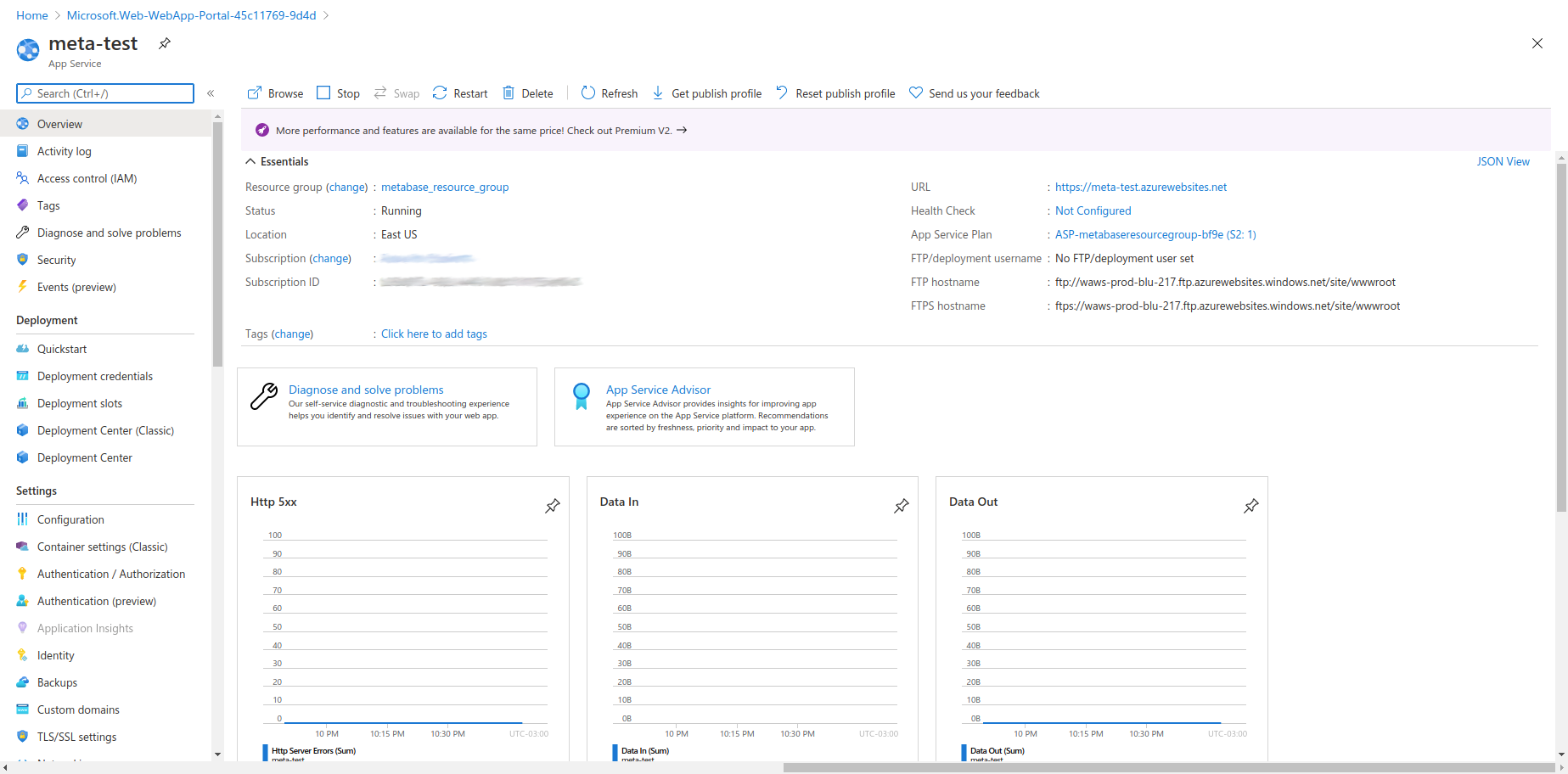
Task: Open the metabase_resource_group link
Action: [x=445, y=187]
